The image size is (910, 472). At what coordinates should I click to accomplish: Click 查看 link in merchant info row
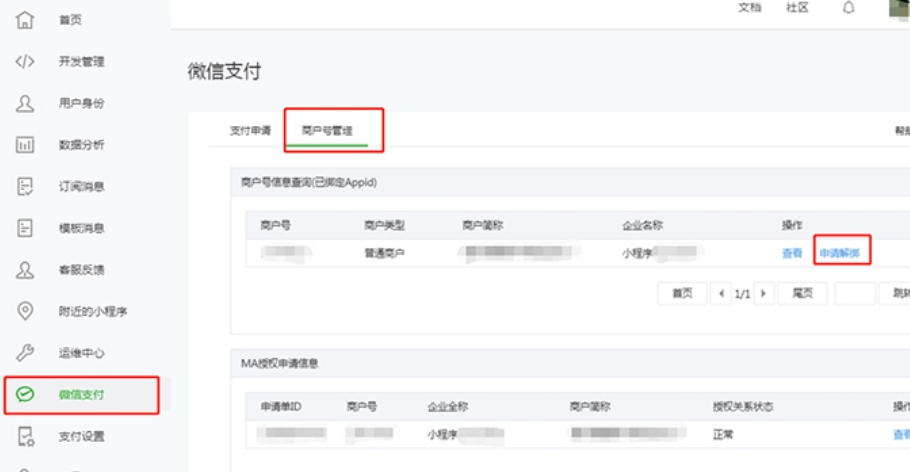[x=792, y=253]
